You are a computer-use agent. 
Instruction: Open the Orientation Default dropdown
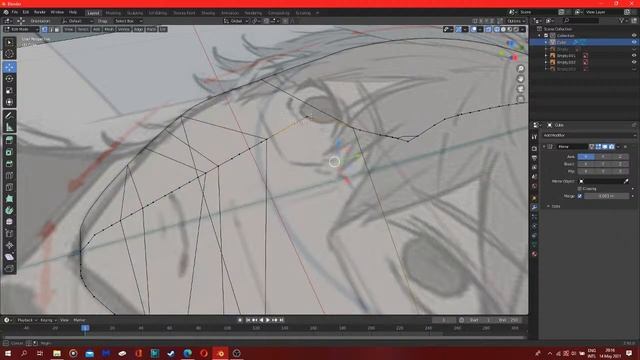coord(78,21)
